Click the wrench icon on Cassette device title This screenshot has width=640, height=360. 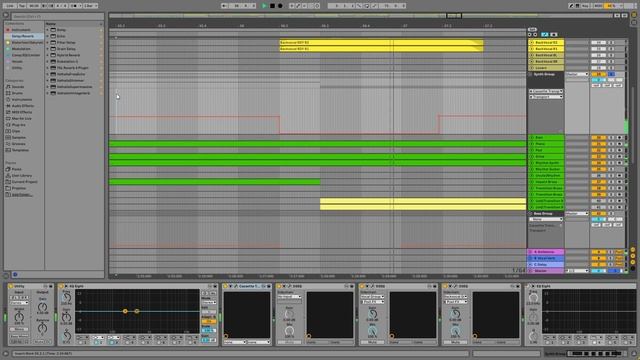click(x=236, y=286)
